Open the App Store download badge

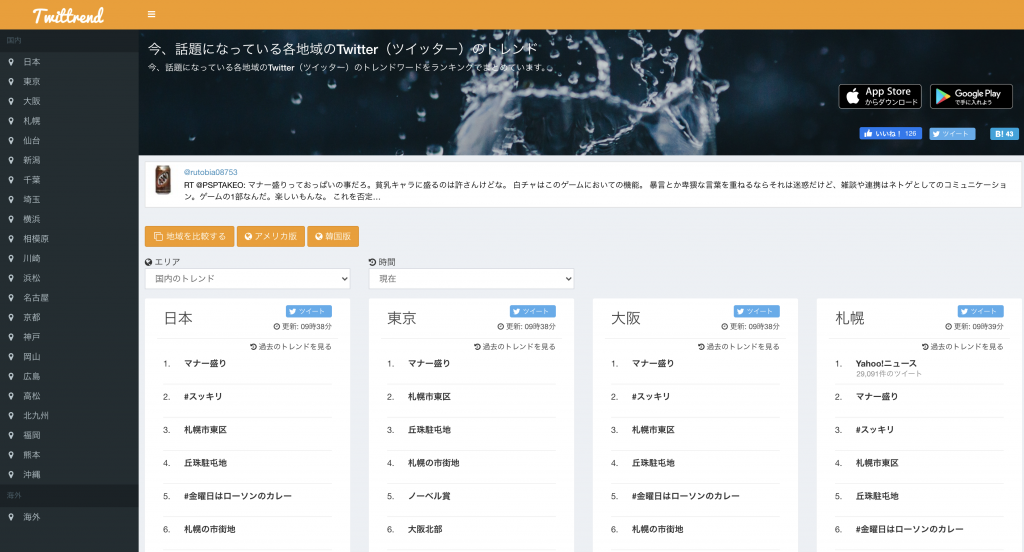pyautogui.click(x=880, y=97)
